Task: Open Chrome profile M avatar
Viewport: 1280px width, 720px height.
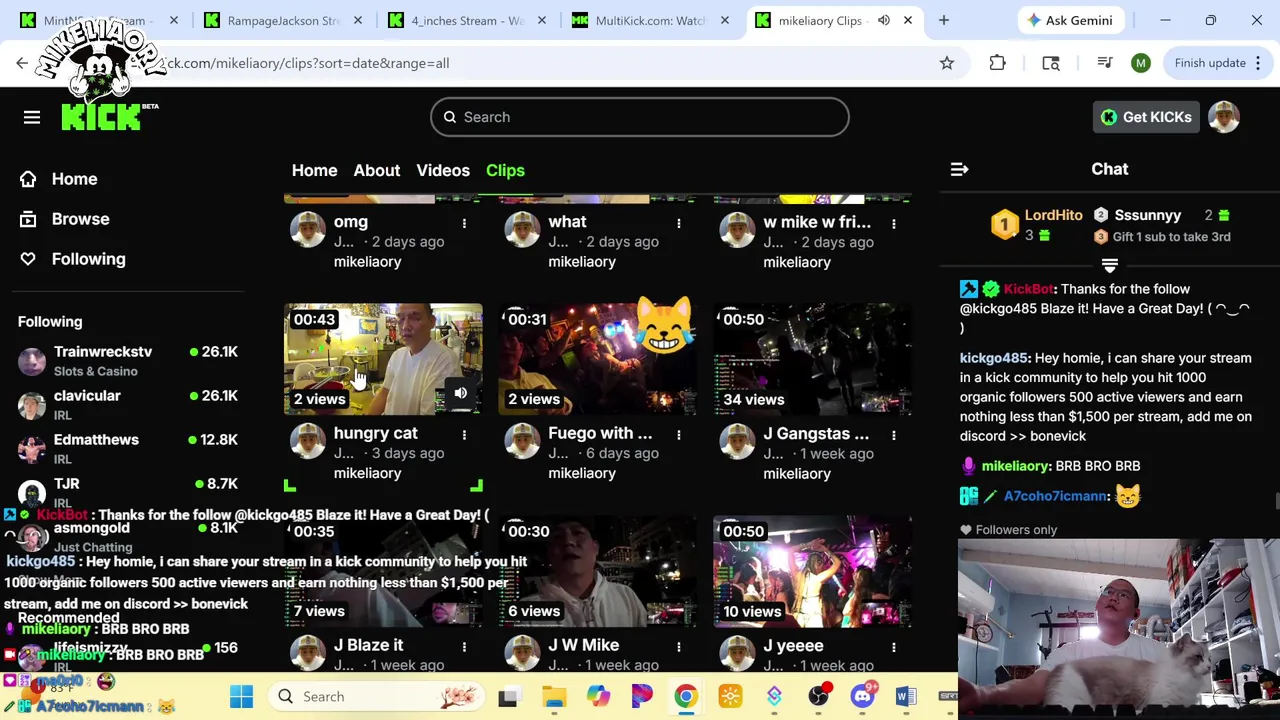Action: click(1141, 63)
